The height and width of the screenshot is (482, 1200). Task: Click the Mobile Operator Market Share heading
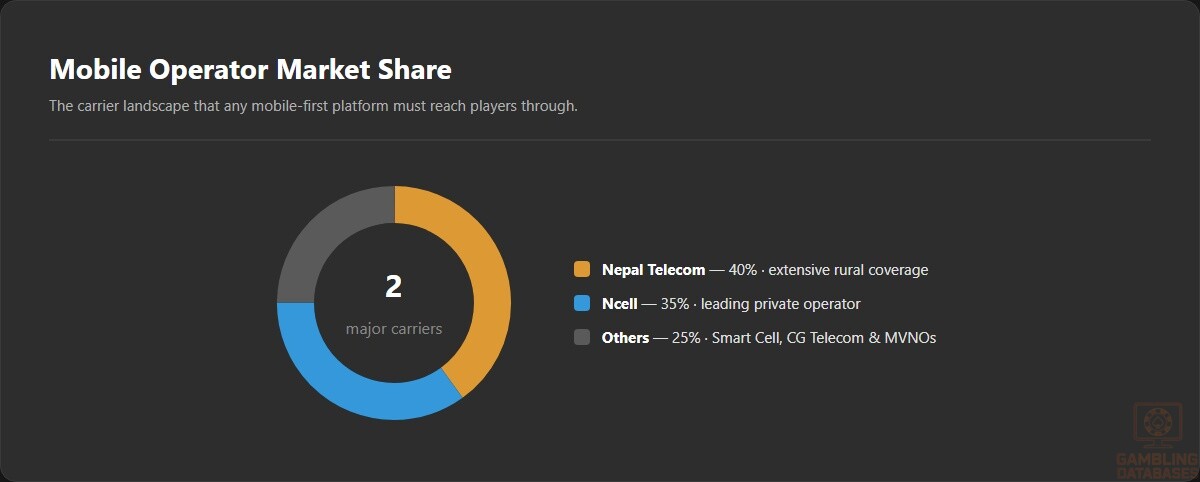250,69
